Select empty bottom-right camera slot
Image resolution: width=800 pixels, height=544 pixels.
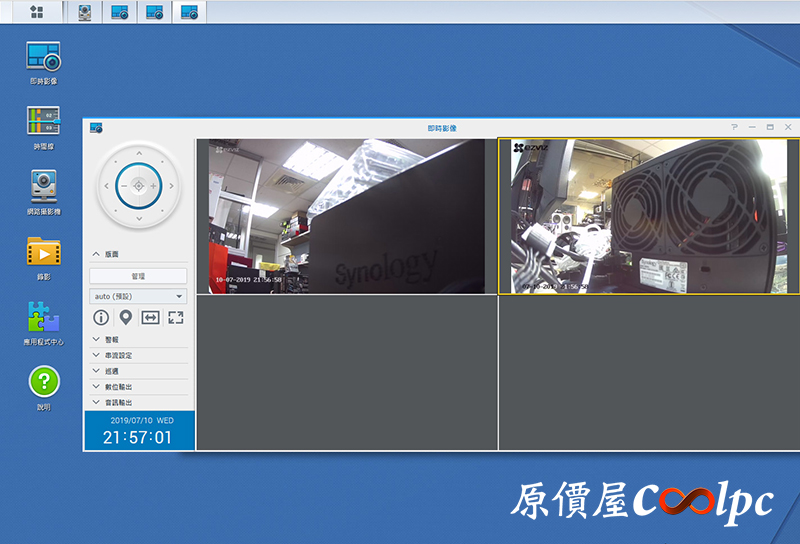pyautogui.click(x=649, y=373)
